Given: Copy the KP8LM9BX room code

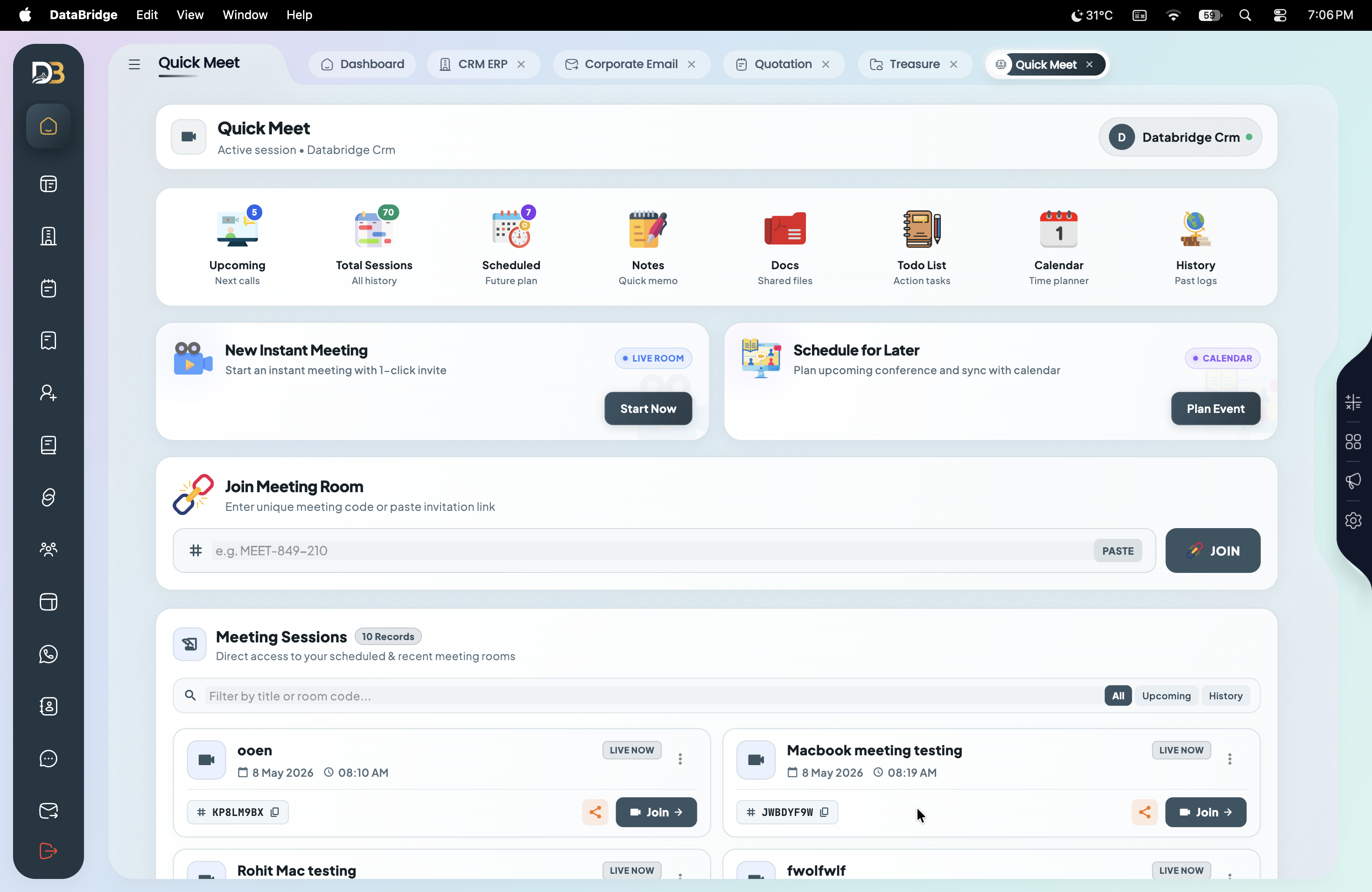Looking at the screenshot, I should [275, 812].
